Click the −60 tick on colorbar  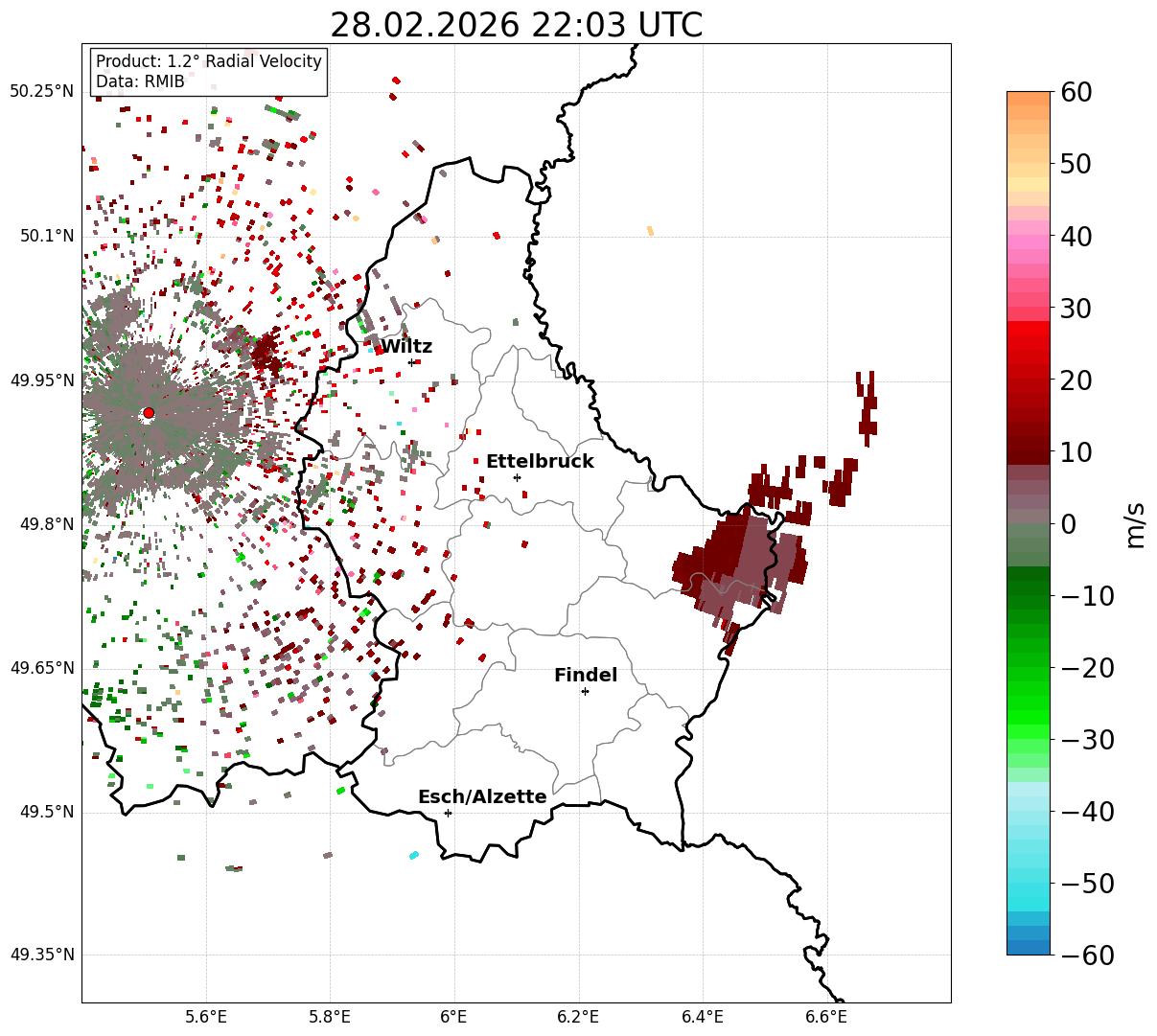coord(1087,955)
